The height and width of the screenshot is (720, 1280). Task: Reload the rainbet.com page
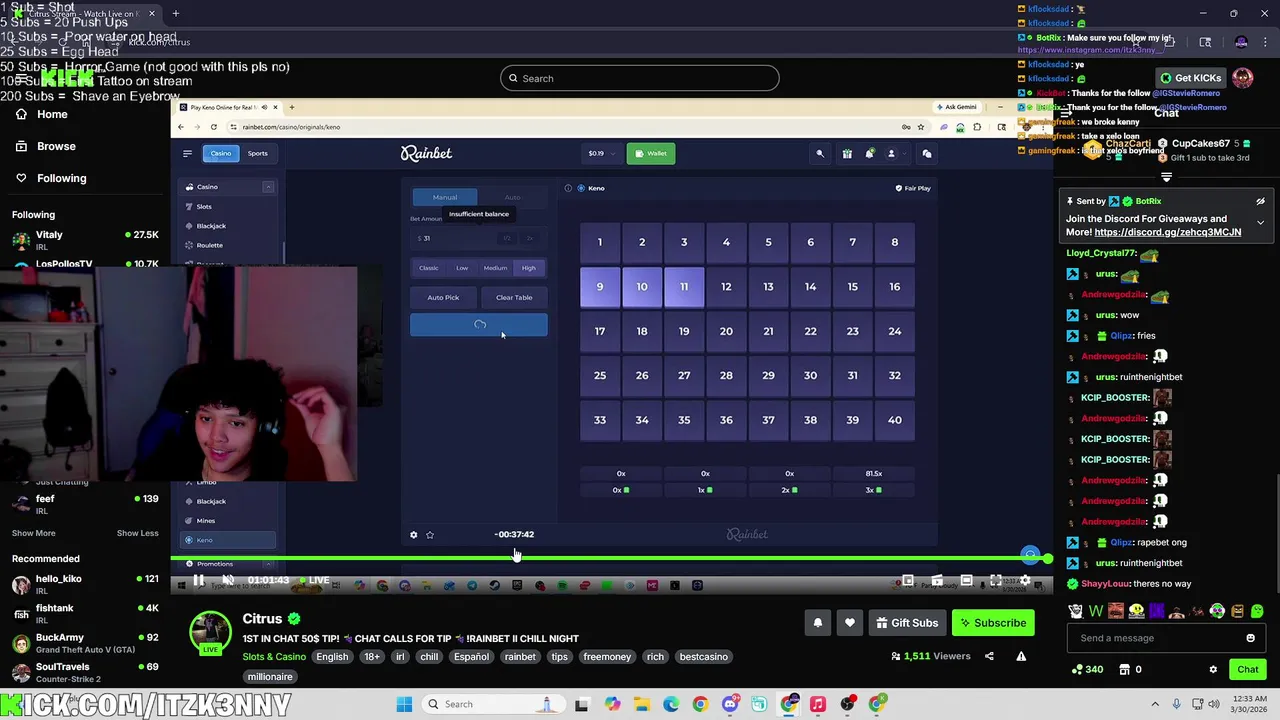pyautogui.click(x=213, y=127)
